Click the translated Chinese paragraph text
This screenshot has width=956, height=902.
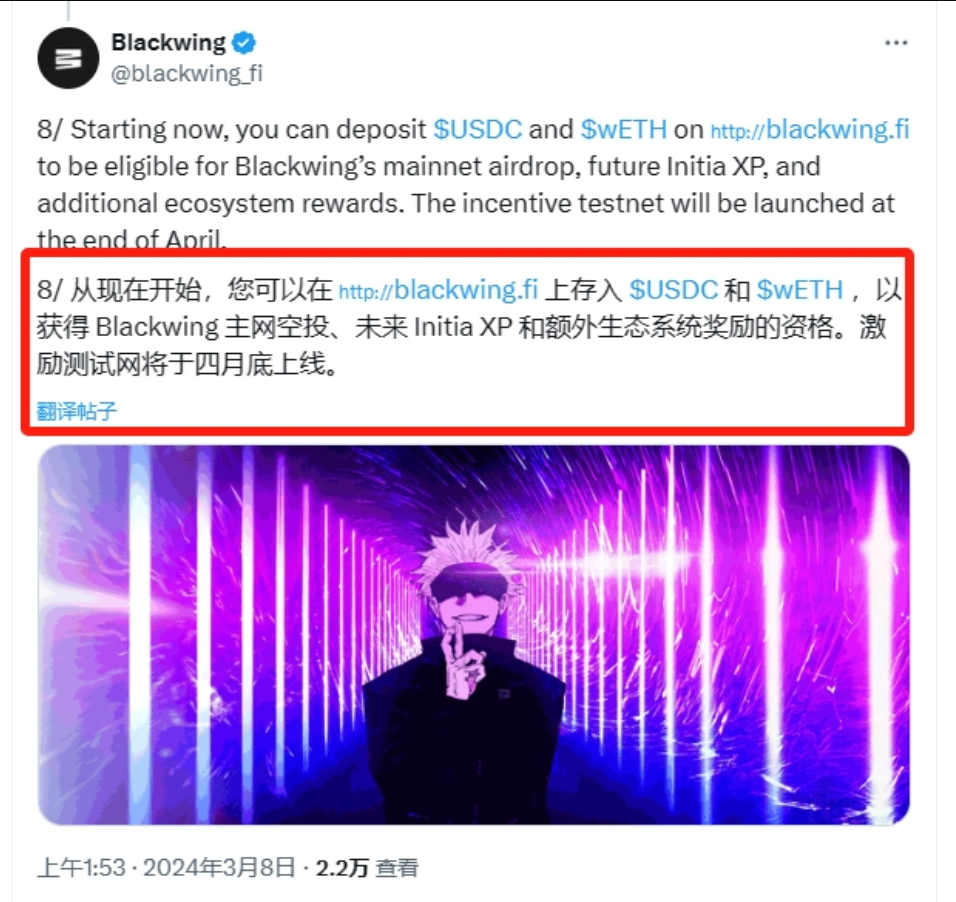468,327
